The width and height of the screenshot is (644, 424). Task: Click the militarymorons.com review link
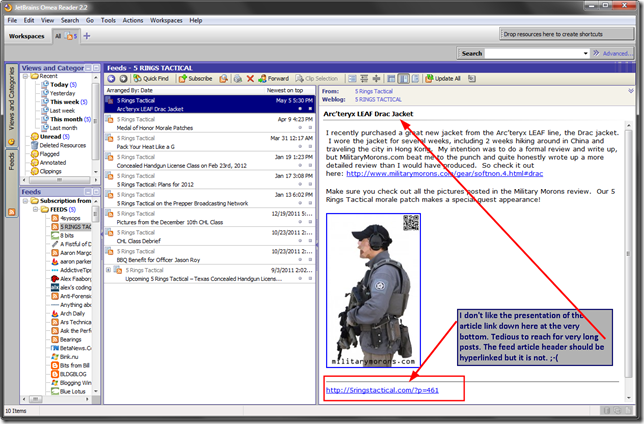[444, 174]
